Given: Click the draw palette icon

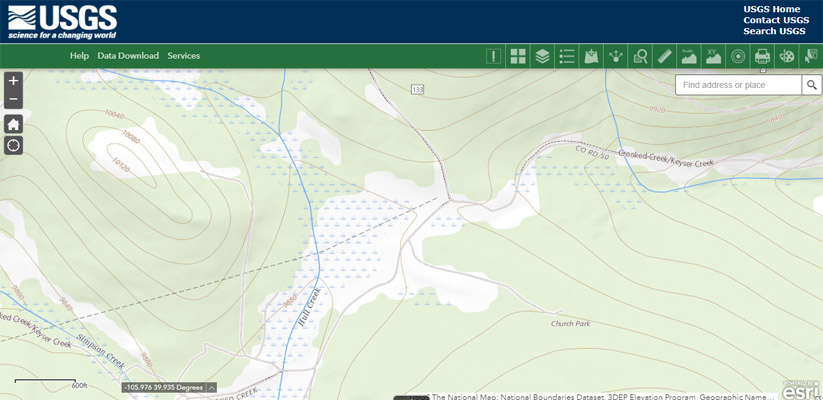Looking at the screenshot, I should (786, 56).
